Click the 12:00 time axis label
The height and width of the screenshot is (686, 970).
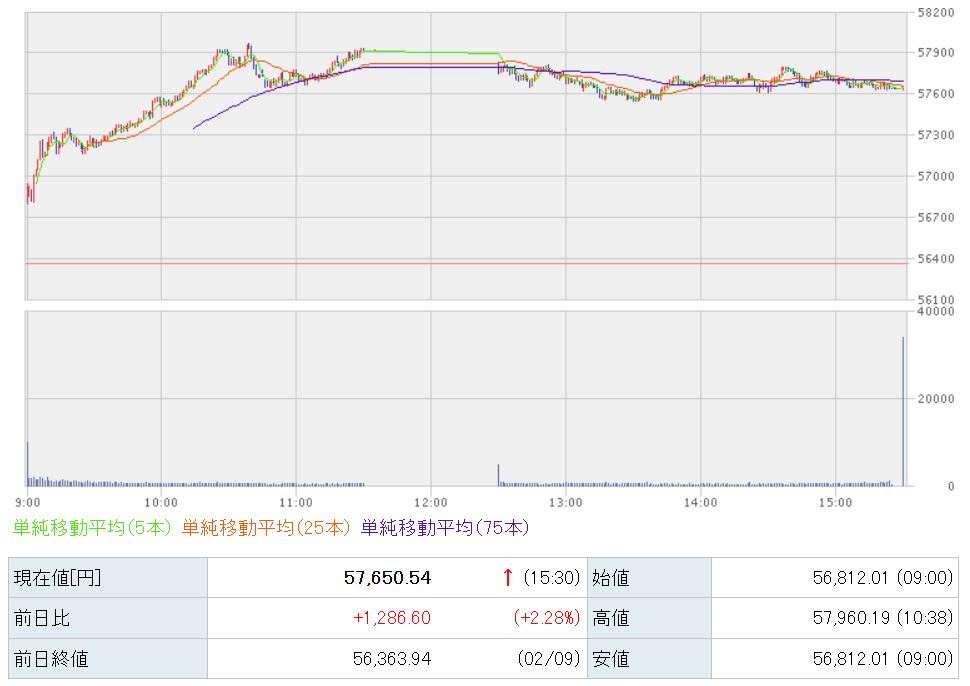pos(430,501)
